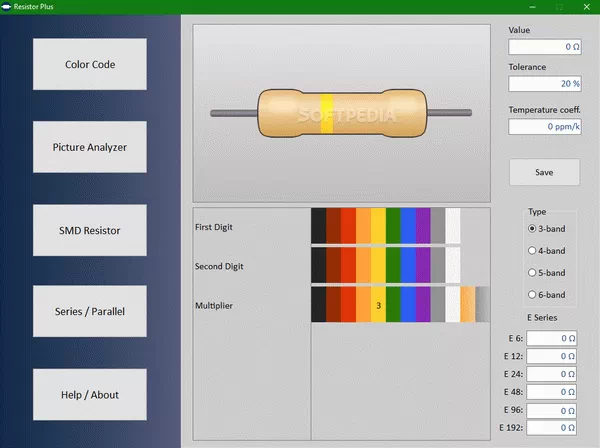Close the Resistor Plus window
Screen dimensions: 600x448
pos(586,7)
